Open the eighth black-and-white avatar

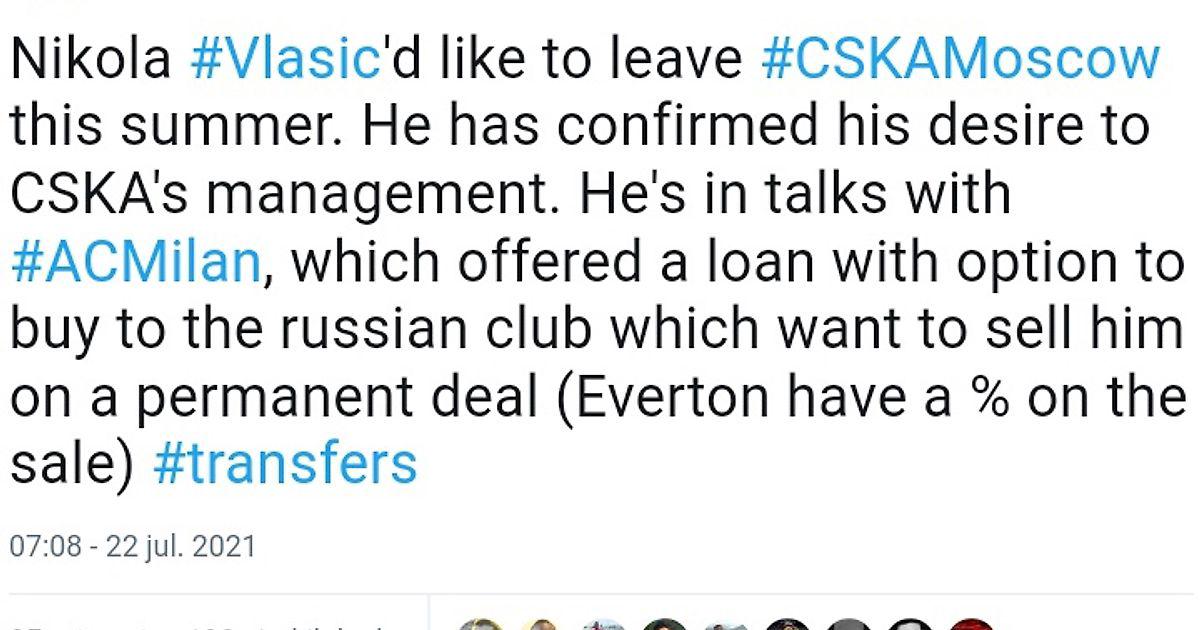coord(909,622)
